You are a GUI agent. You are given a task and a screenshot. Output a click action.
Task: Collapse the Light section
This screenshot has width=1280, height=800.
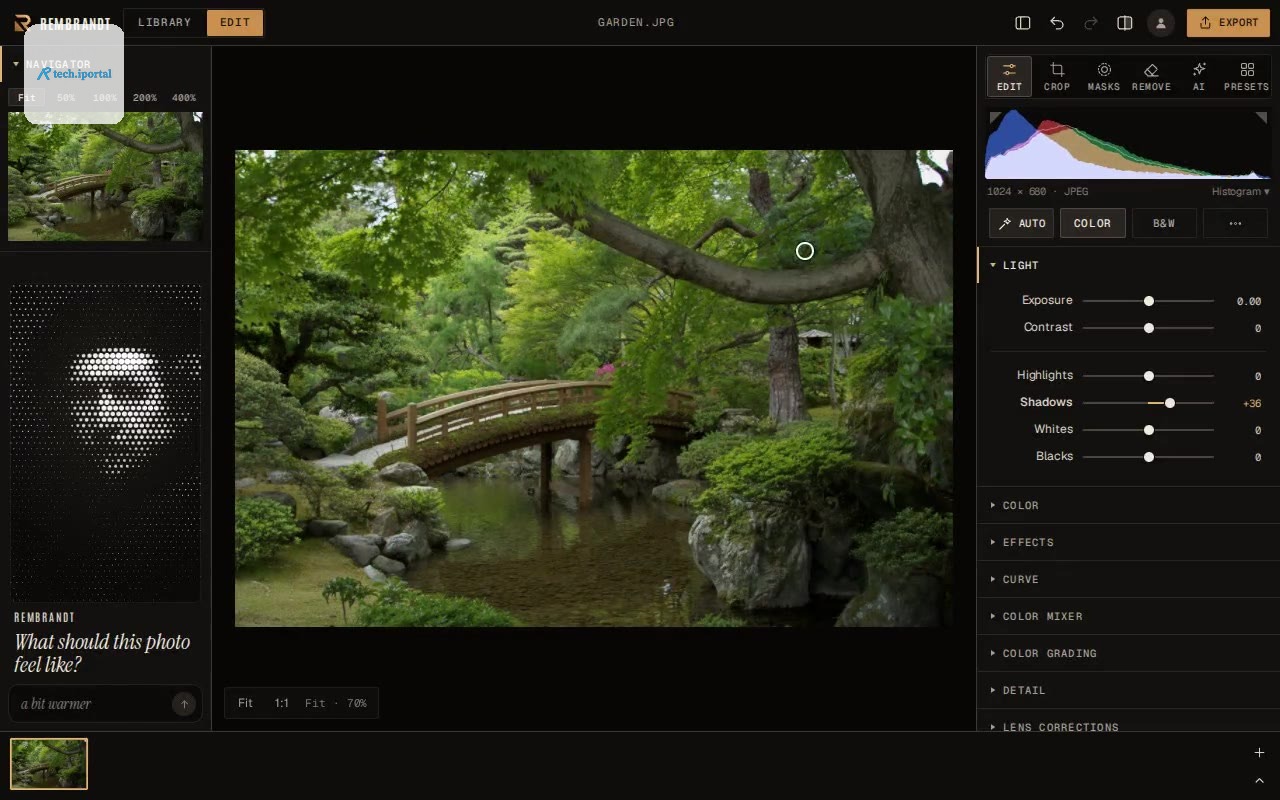(1128, 265)
